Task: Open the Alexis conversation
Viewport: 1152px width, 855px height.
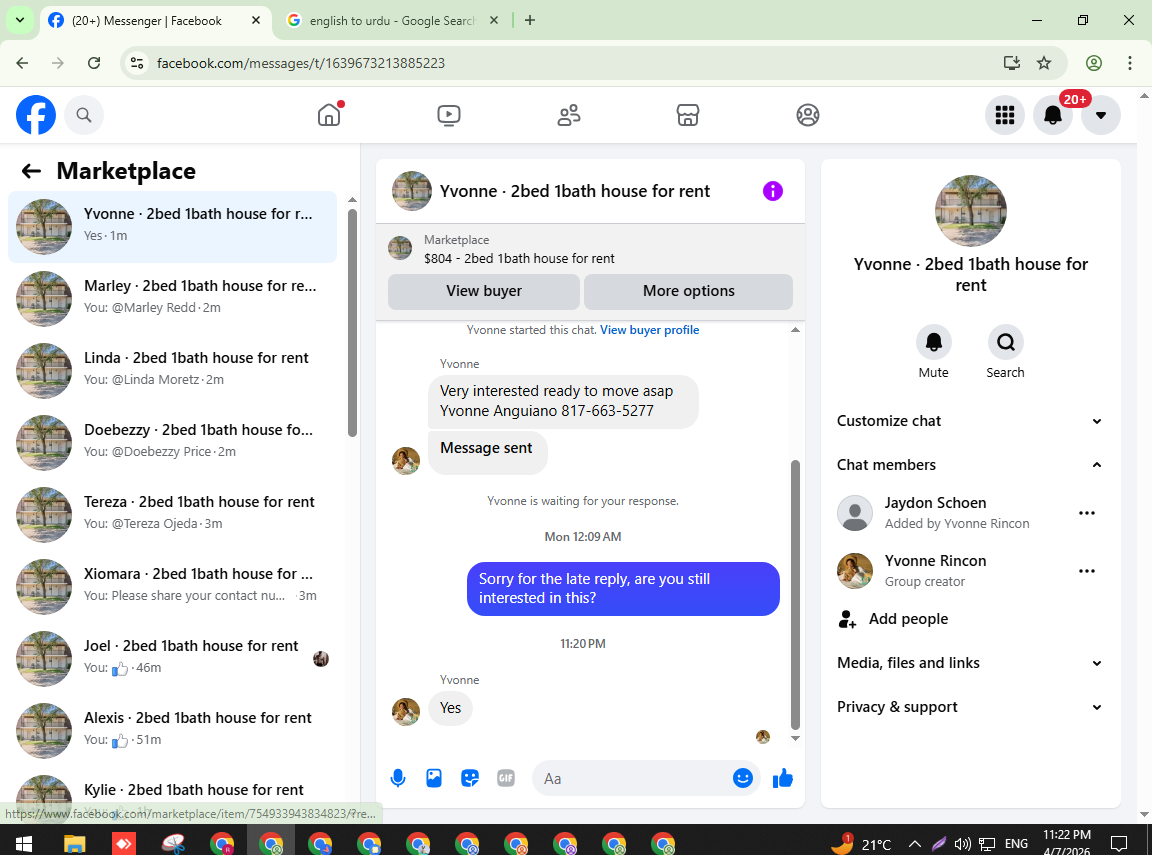Action: (x=173, y=731)
